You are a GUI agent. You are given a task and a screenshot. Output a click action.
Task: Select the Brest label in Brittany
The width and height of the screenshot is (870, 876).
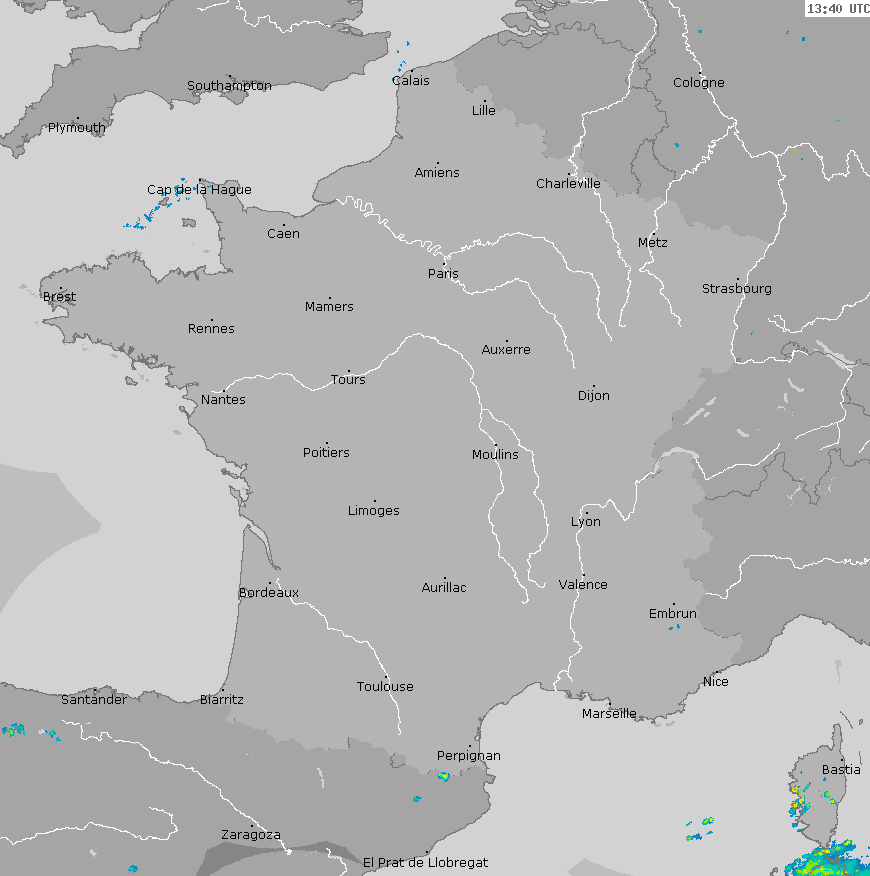pyautogui.click(x=59, y=297)
